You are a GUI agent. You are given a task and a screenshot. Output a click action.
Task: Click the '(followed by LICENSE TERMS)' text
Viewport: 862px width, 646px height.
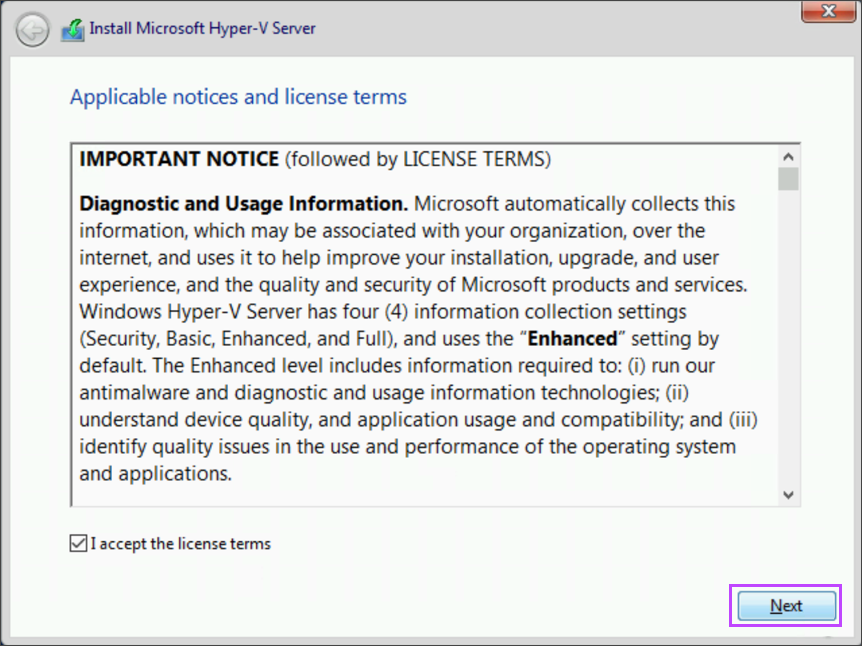point(417,159)
